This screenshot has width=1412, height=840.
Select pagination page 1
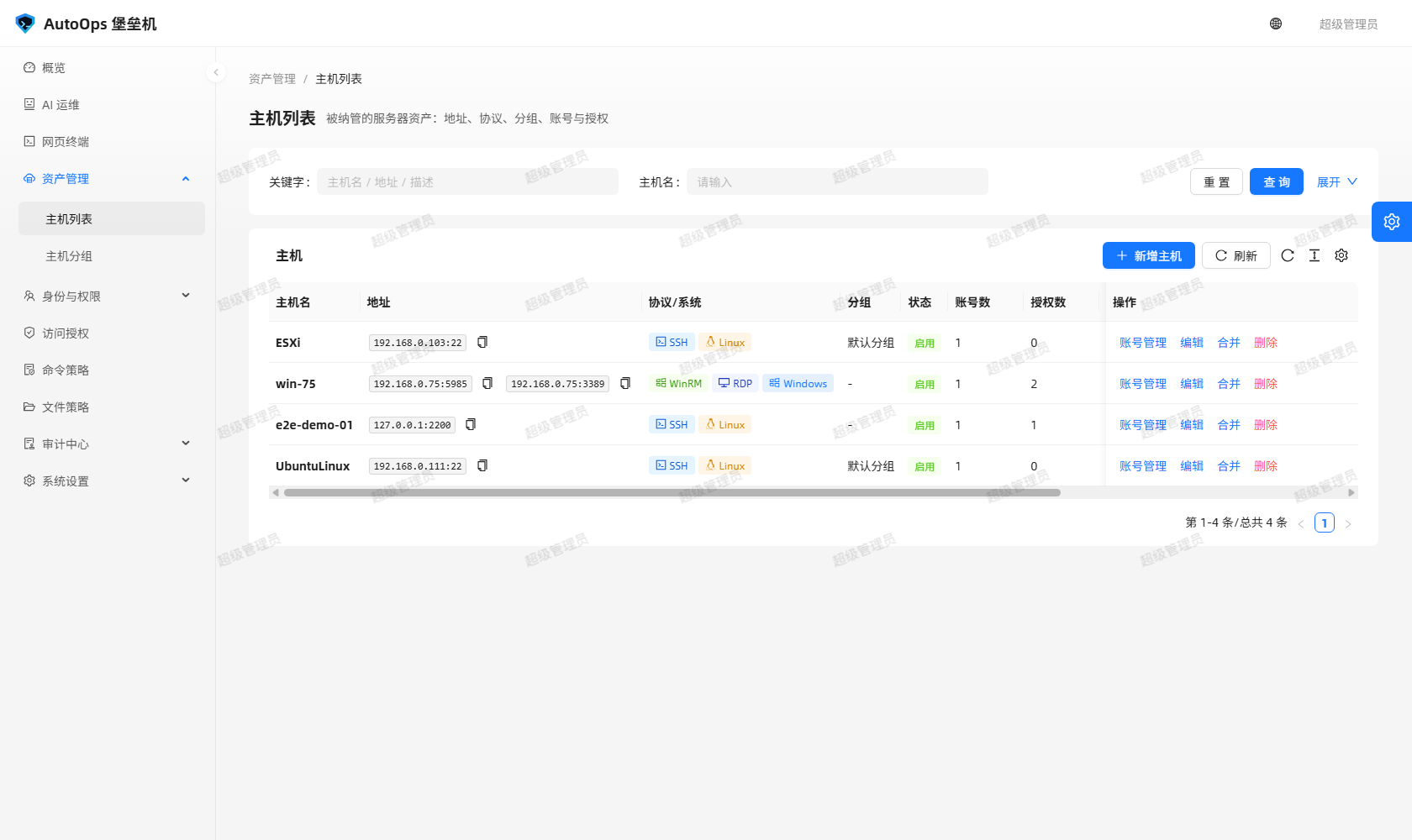pyautogui.click(x=1325, y=522)
